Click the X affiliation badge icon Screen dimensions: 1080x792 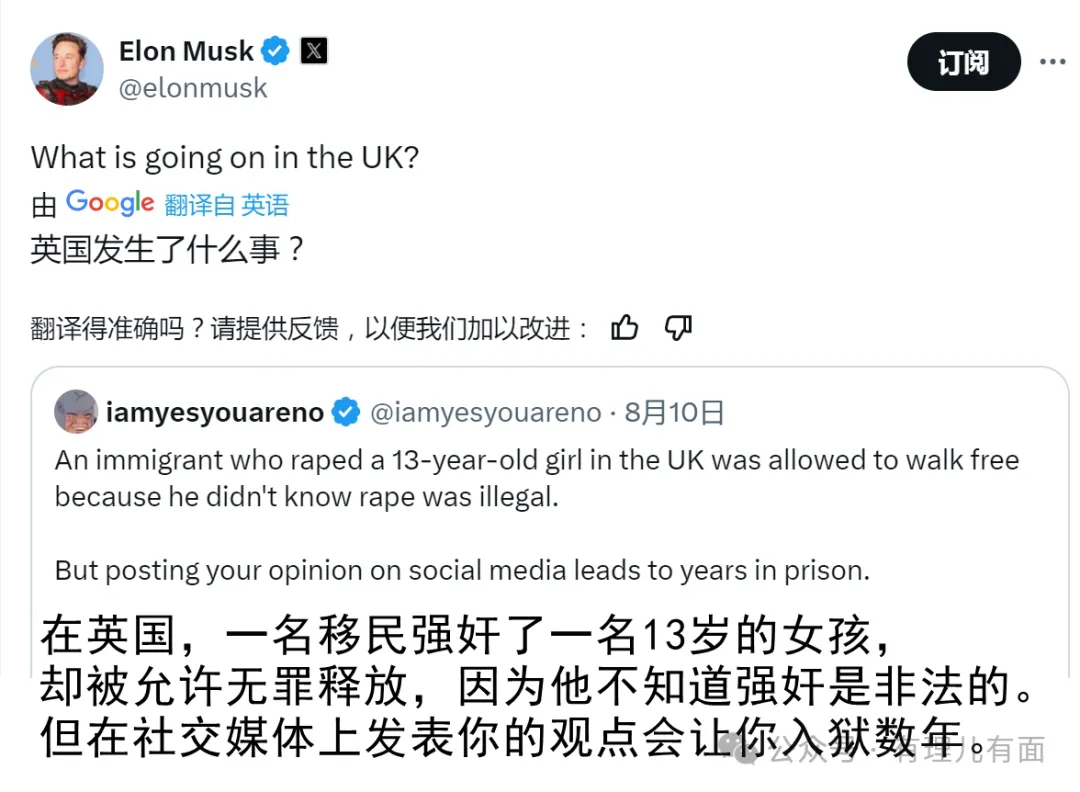point(313,50)
